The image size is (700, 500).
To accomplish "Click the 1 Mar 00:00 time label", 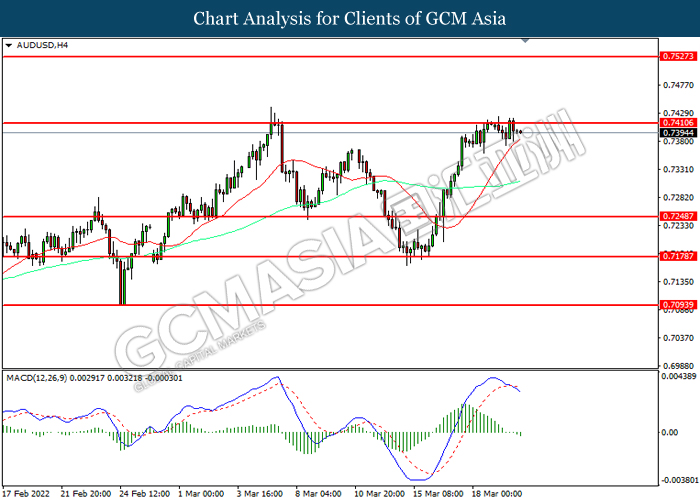I will (x=201, y=494).
